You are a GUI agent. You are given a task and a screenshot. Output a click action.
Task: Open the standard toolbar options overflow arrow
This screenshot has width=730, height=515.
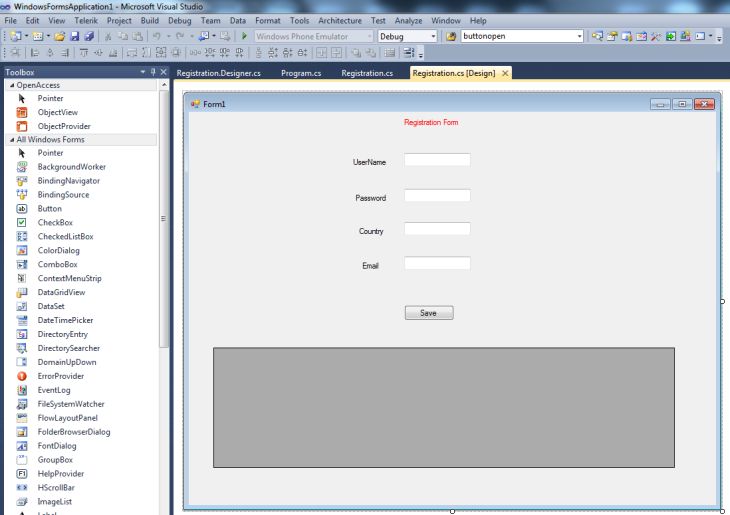719,38
